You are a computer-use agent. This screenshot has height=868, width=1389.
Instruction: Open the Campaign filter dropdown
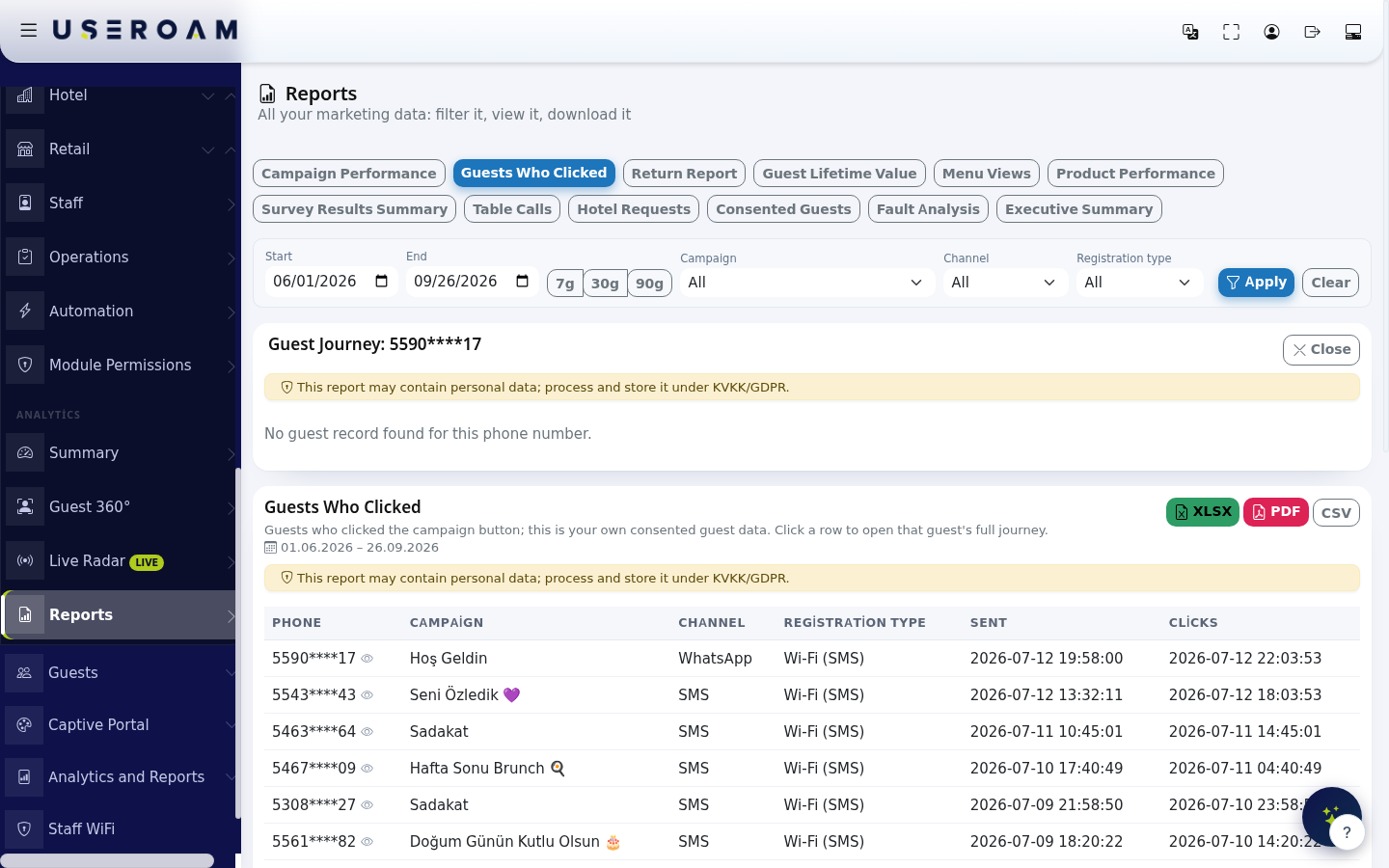tap(806, 283)
